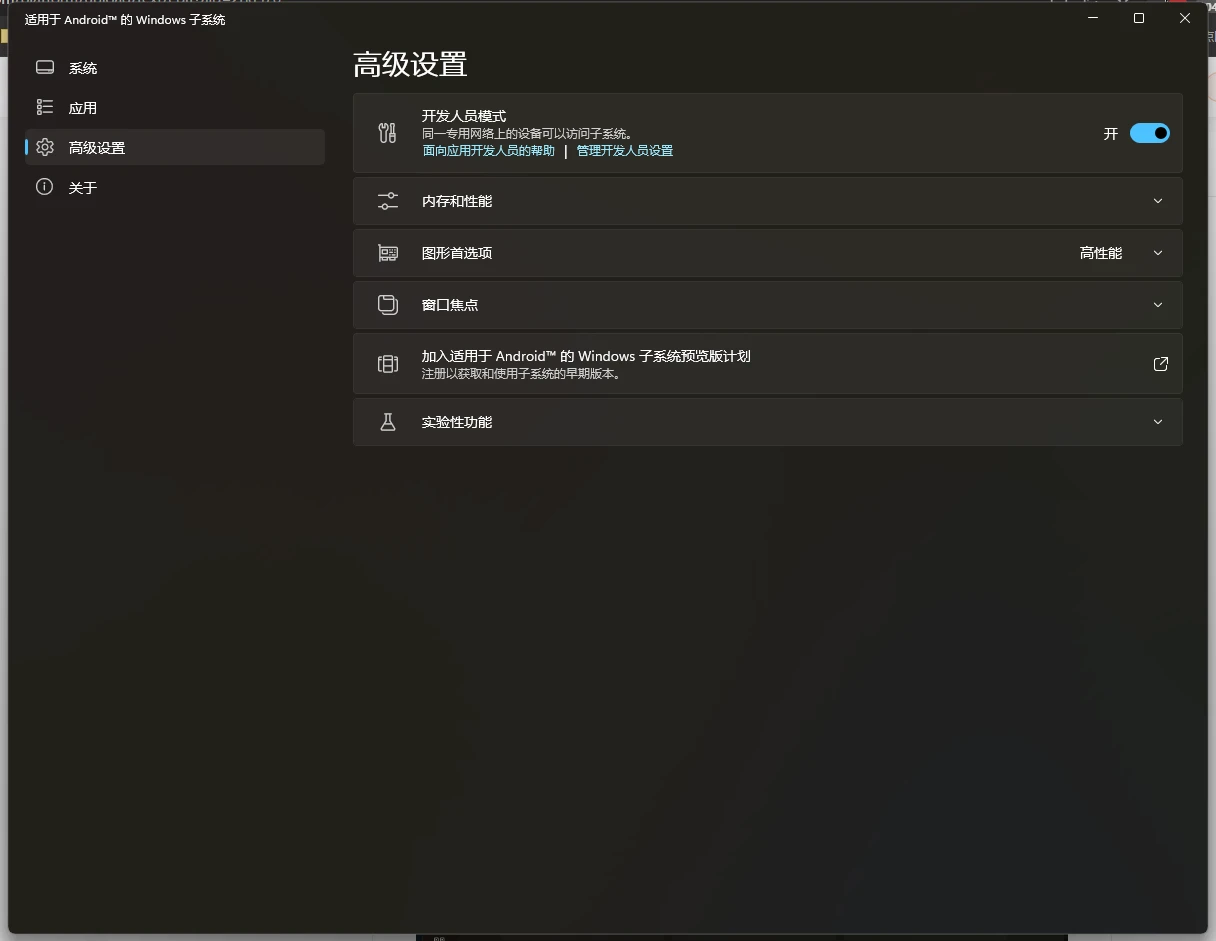Image resolution: width=1216 pixels, height=941 pixels.
Task: Expand the 图形首选项 chevron
Action: (1158, 253)
